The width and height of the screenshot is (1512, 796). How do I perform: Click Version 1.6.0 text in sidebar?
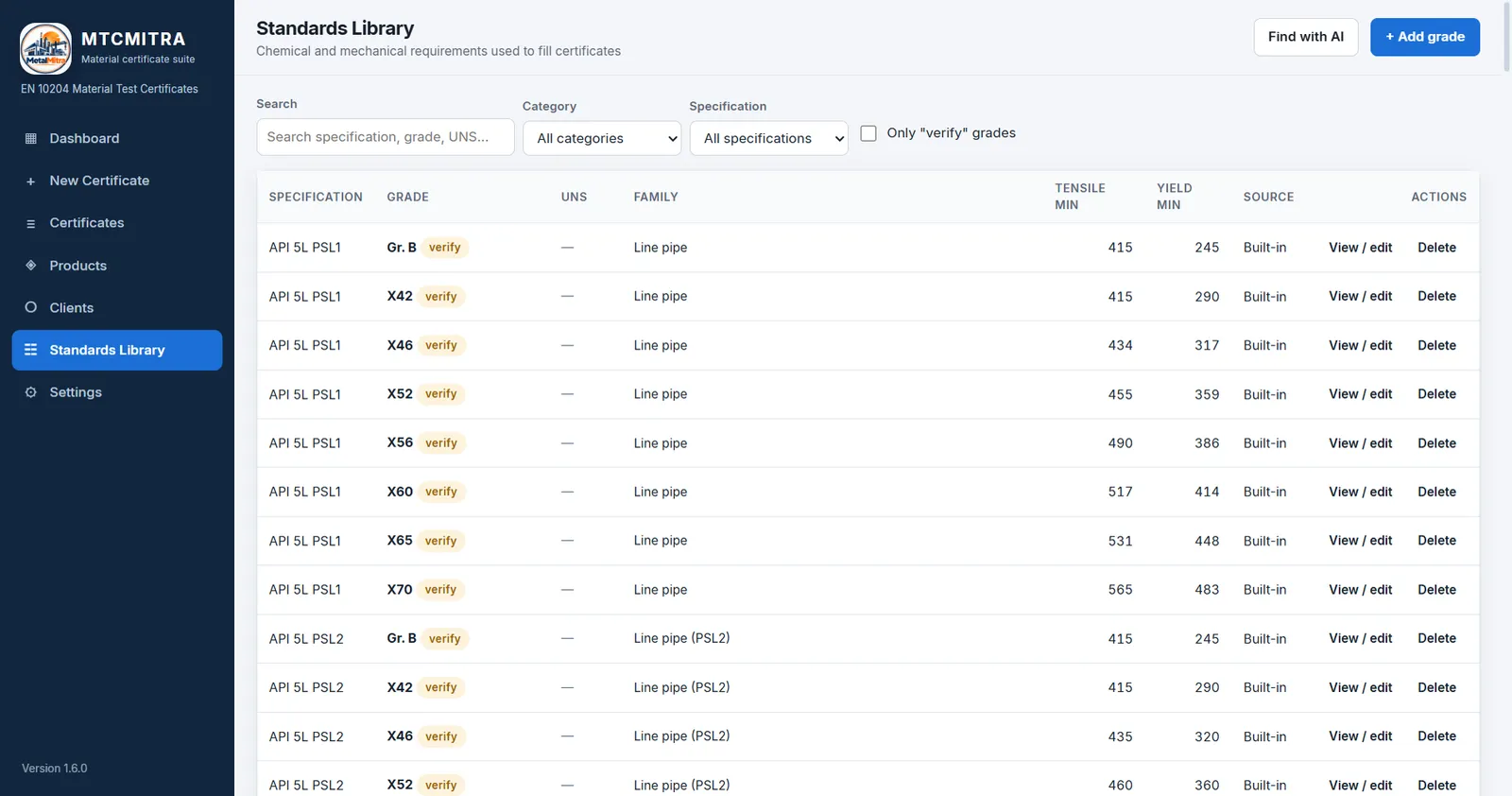tap(55, 769)
